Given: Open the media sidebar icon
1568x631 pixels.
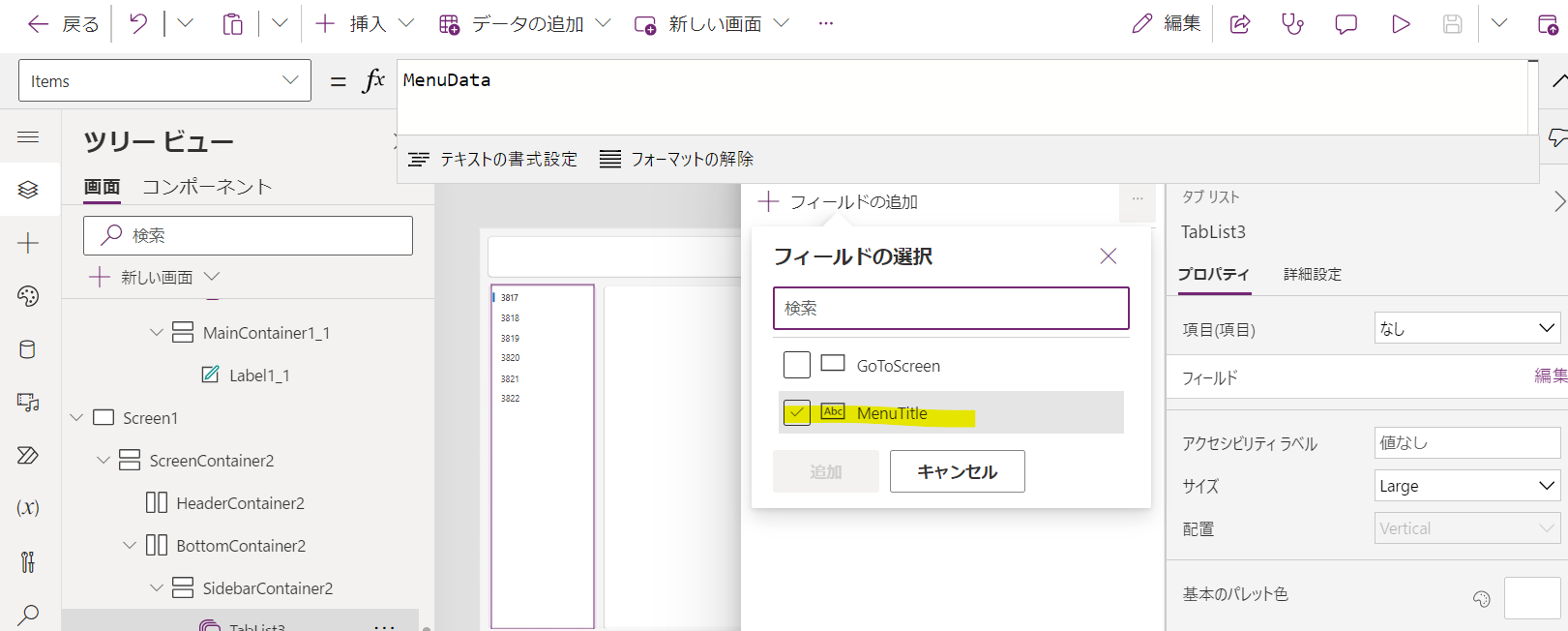Looking at the screenshot, I should point(28,403).
